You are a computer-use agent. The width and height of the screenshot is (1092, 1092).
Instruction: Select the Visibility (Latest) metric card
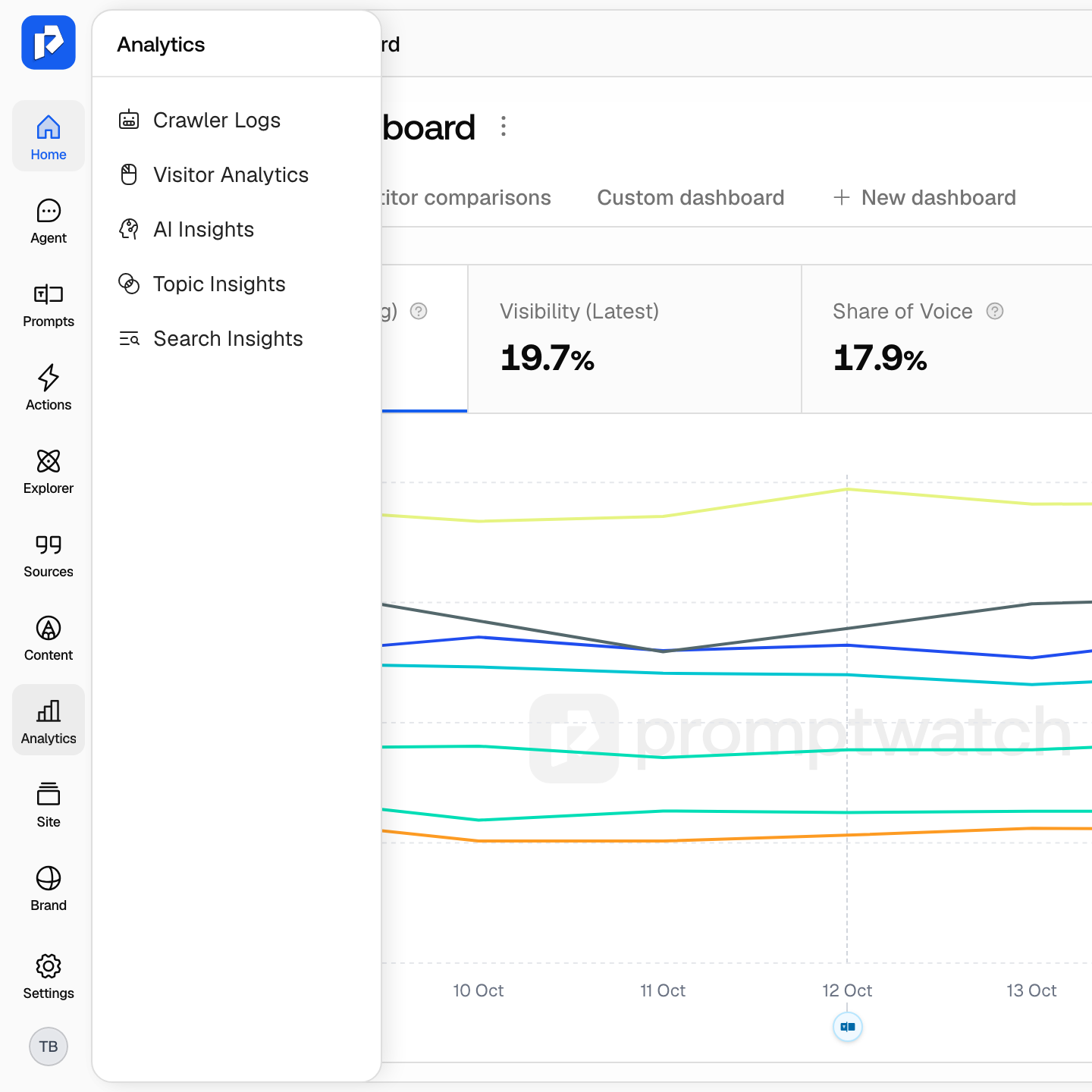[x=635, y=339]
